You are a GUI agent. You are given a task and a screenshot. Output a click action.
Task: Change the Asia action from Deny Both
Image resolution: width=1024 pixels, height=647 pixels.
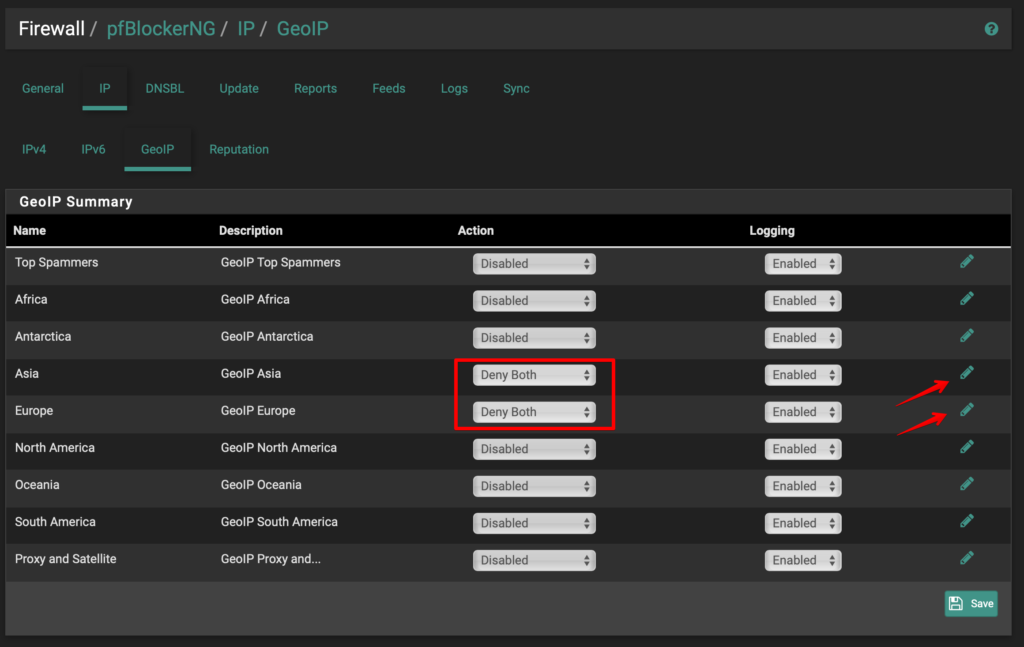(534, 375)
